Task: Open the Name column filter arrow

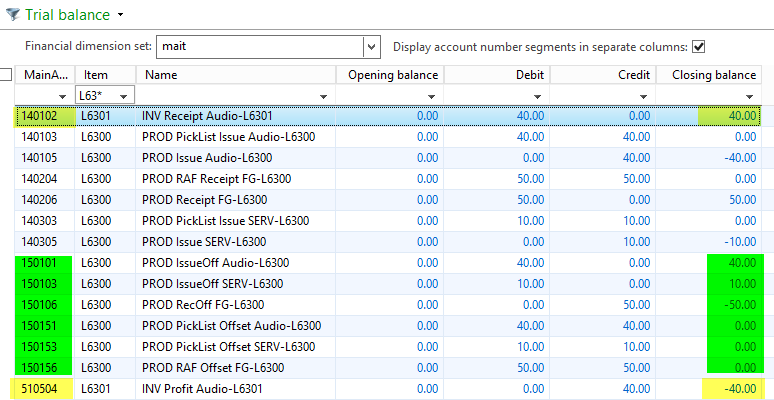Action: [x=324, y=95]
